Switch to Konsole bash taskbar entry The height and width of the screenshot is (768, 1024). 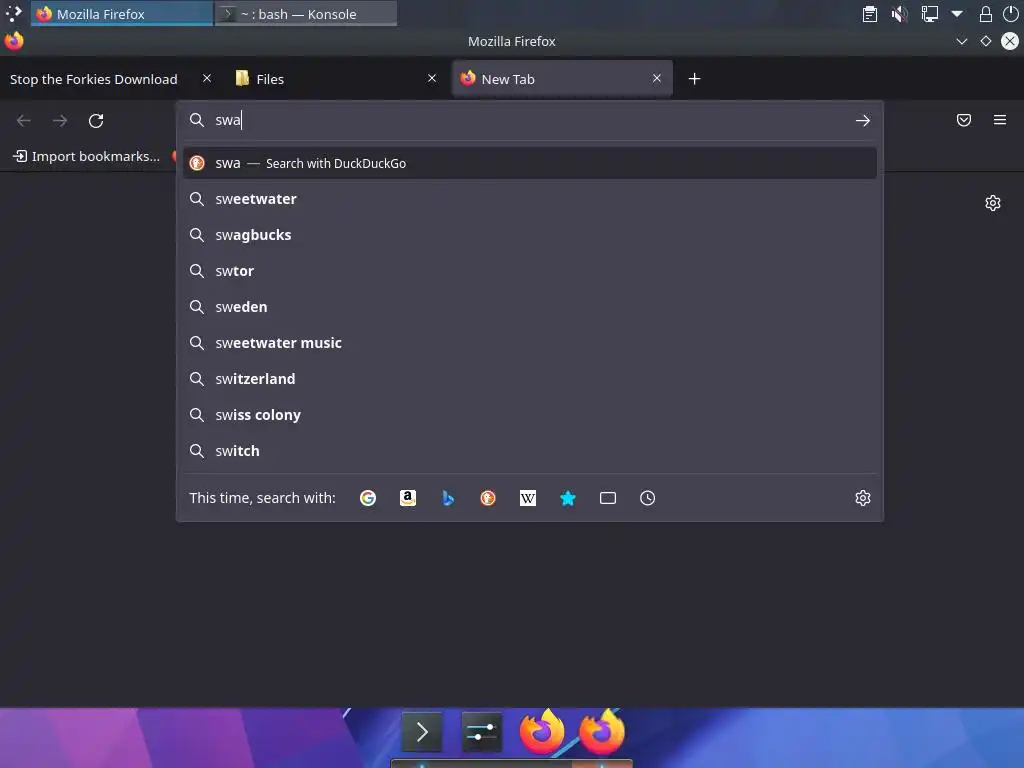(x=306, y=14)
